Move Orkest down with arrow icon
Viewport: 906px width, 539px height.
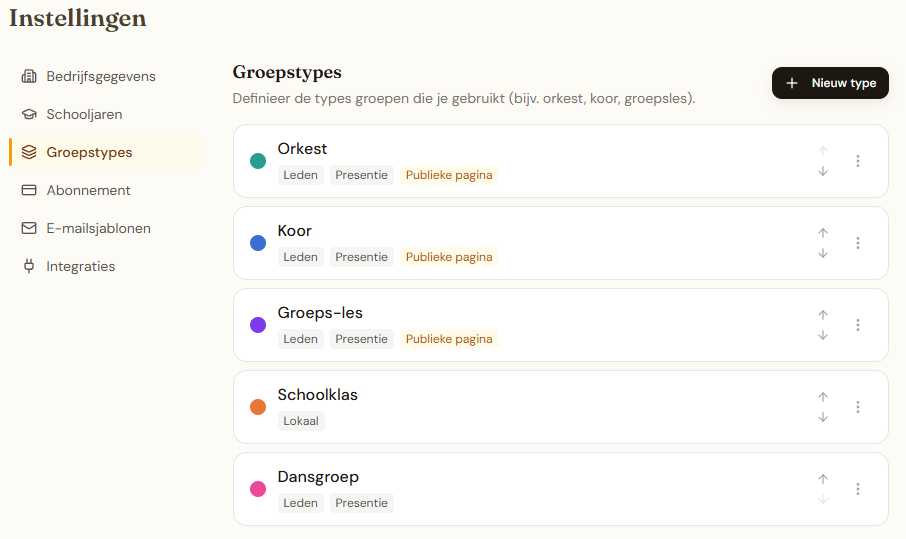823,171
